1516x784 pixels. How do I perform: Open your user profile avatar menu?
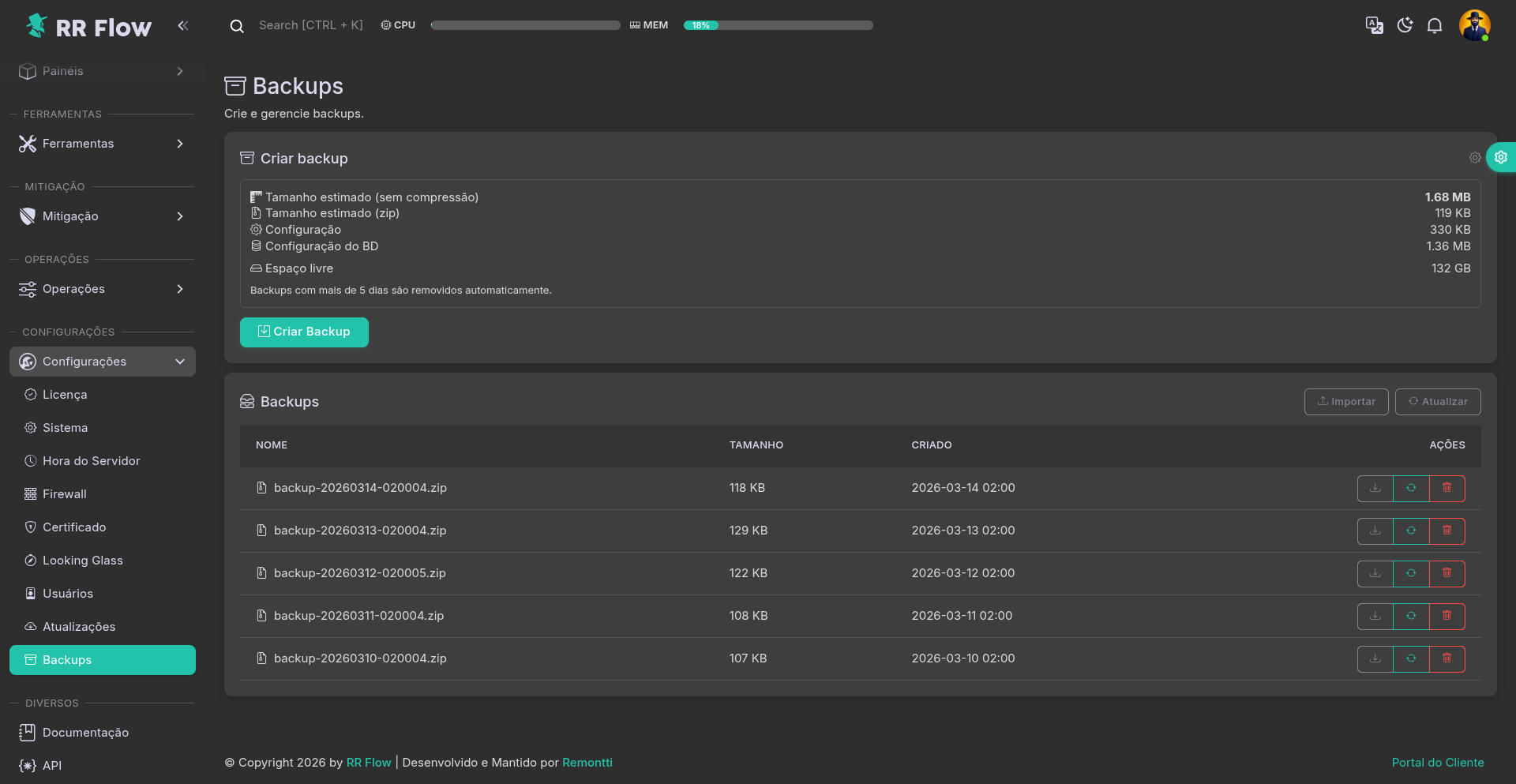(x=1476, y=25)
